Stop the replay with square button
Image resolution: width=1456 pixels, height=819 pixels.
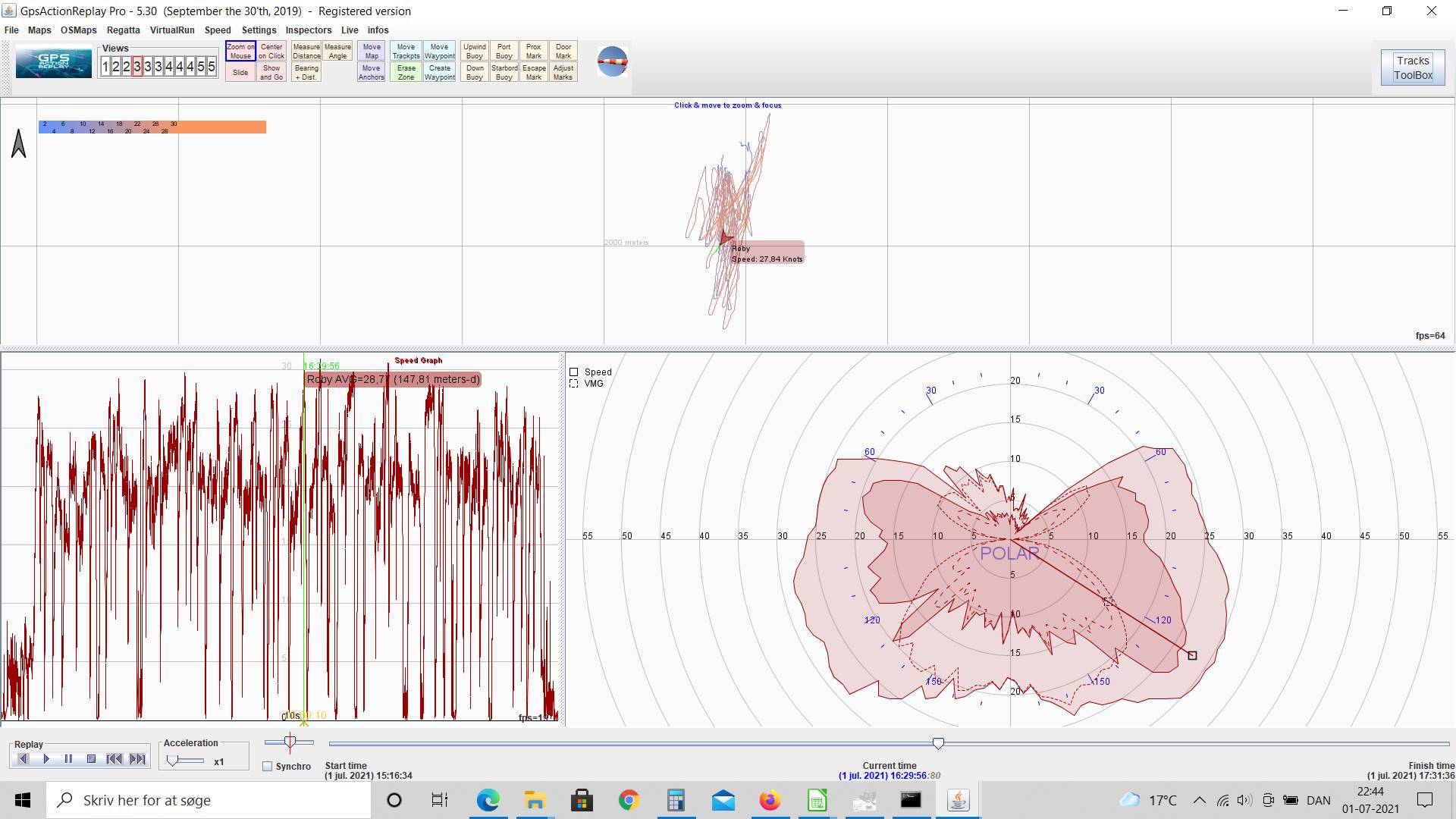(x=91, y=759)
